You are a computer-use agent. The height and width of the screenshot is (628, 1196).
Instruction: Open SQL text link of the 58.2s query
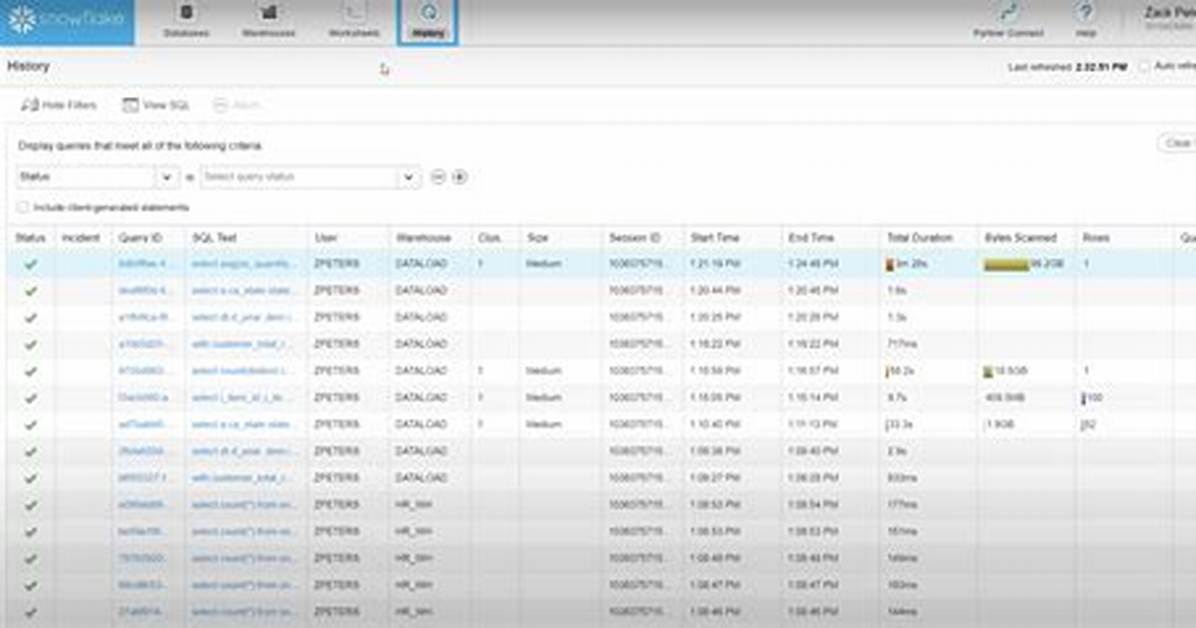(x=243, y=371)
